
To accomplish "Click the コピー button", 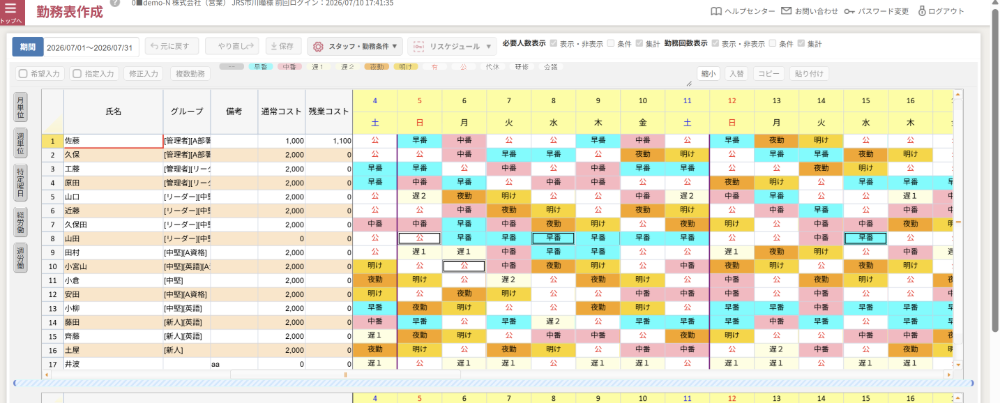I will 768,73.
